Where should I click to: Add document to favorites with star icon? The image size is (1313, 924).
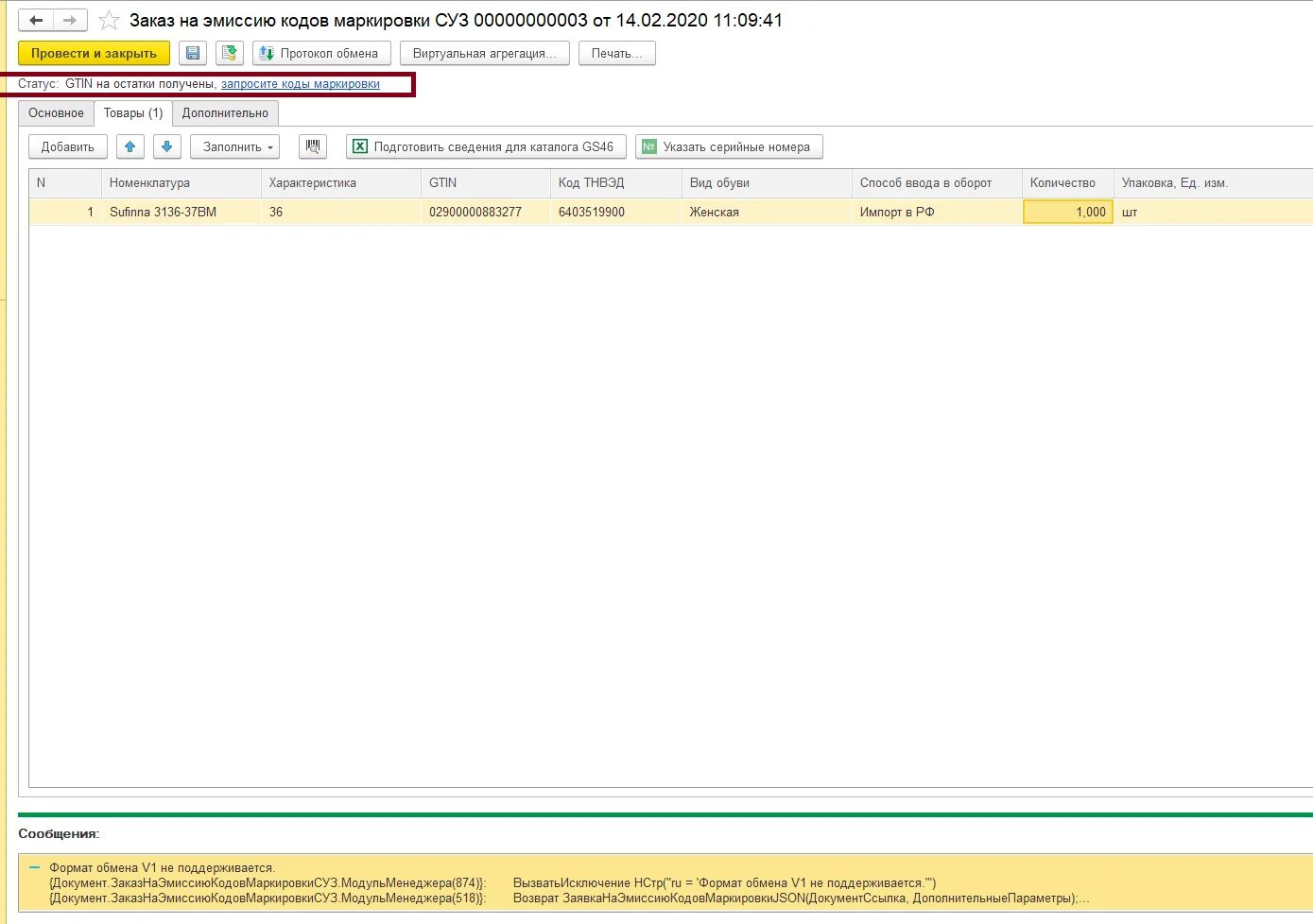click(110, 20)
